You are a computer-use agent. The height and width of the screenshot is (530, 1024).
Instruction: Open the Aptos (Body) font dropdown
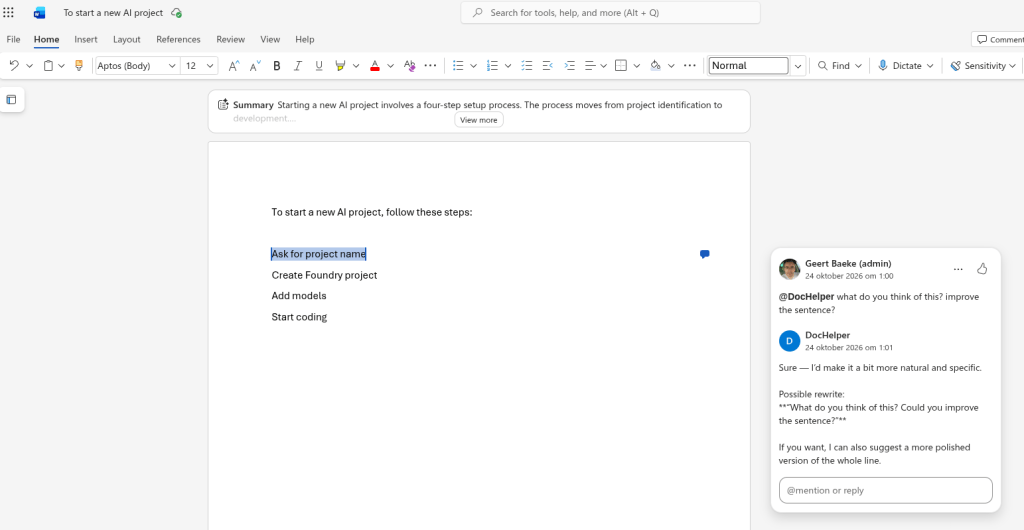point(138,65)
